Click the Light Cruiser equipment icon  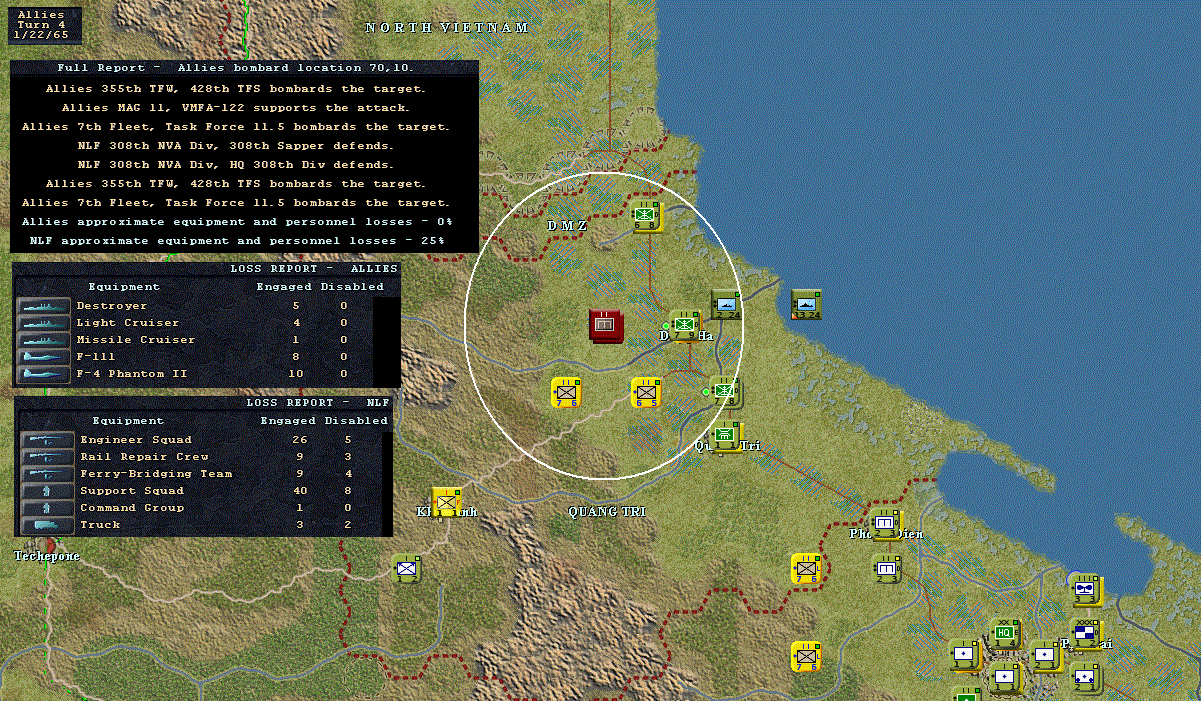click(x=44, y=323)
